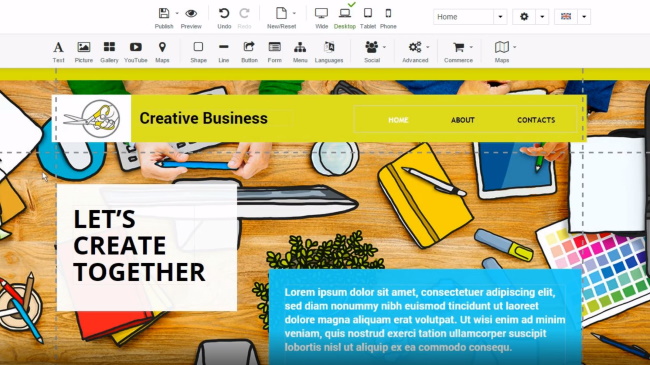
Task: Expand the Commerce dropdown arrow
Action: coord(471,47)
